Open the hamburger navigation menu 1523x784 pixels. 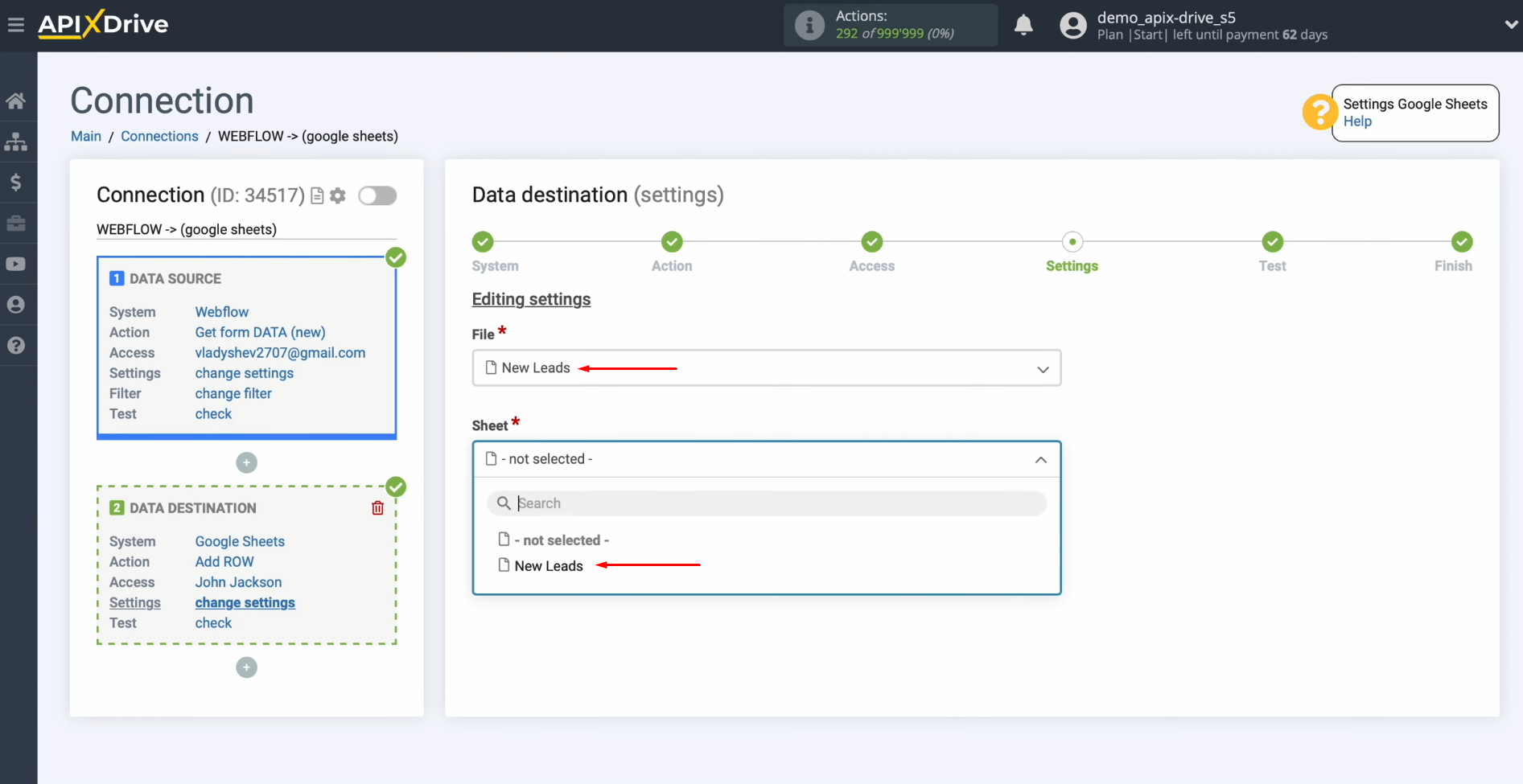16,24
